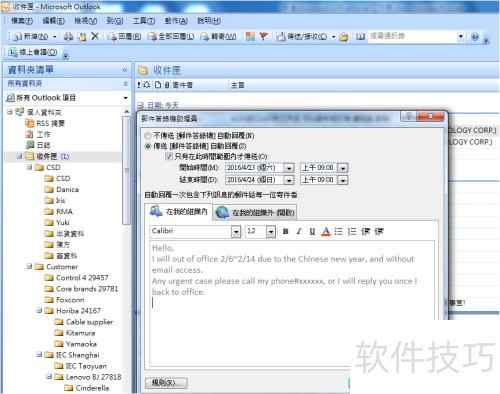Collapse the IEC Shanghai folder
Image resolution: width=500 pixels, height=394 pixels.
(39, 354)
